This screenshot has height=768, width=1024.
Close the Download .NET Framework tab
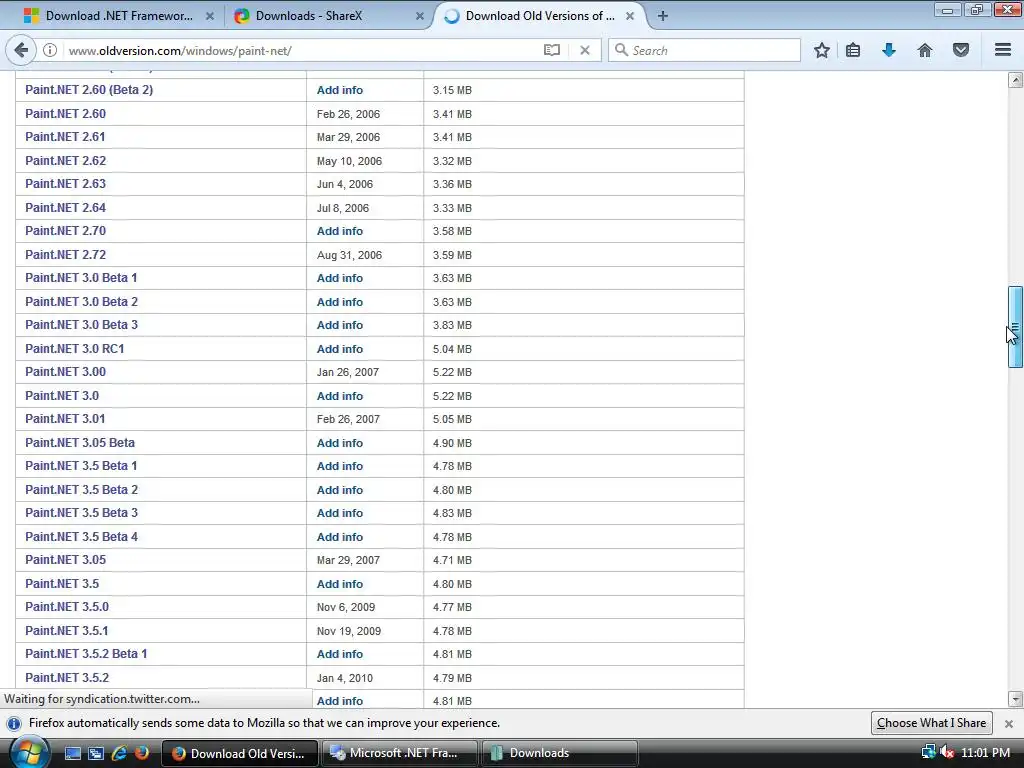coord(210,16)
